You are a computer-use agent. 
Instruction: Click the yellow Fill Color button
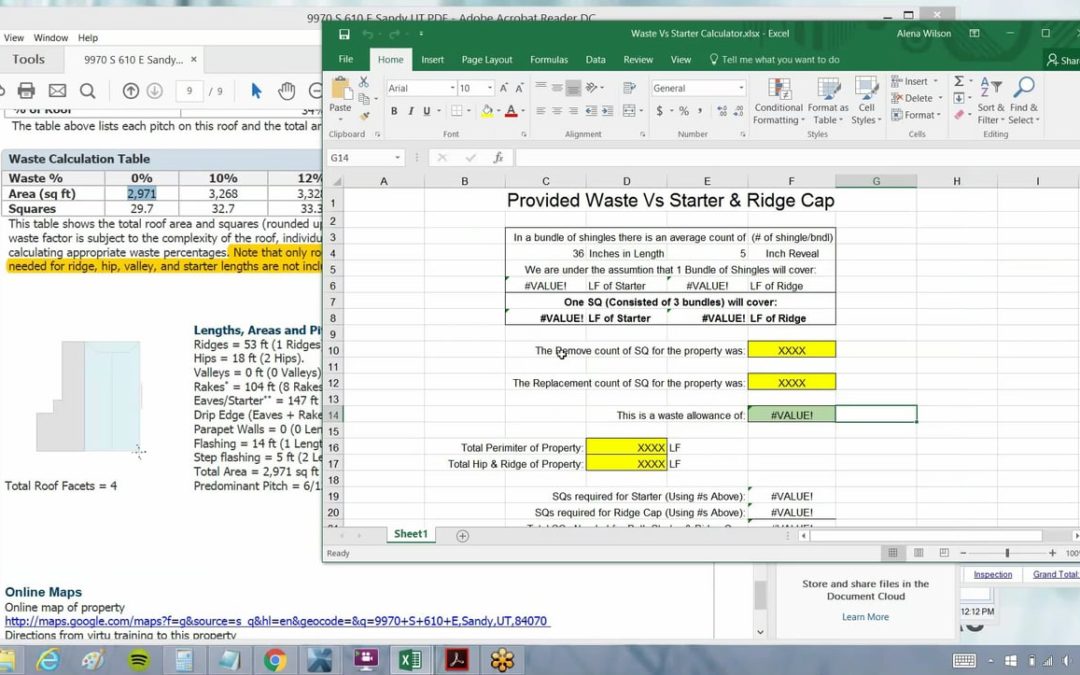pyautogui.click(x=487, y=111)
